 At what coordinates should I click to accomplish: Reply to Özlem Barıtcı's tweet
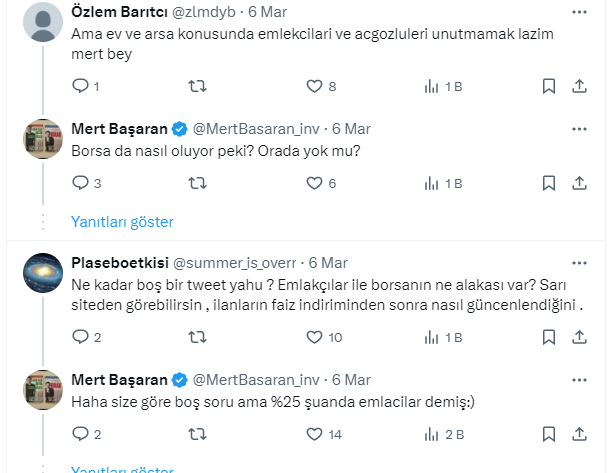coord(81,86)
